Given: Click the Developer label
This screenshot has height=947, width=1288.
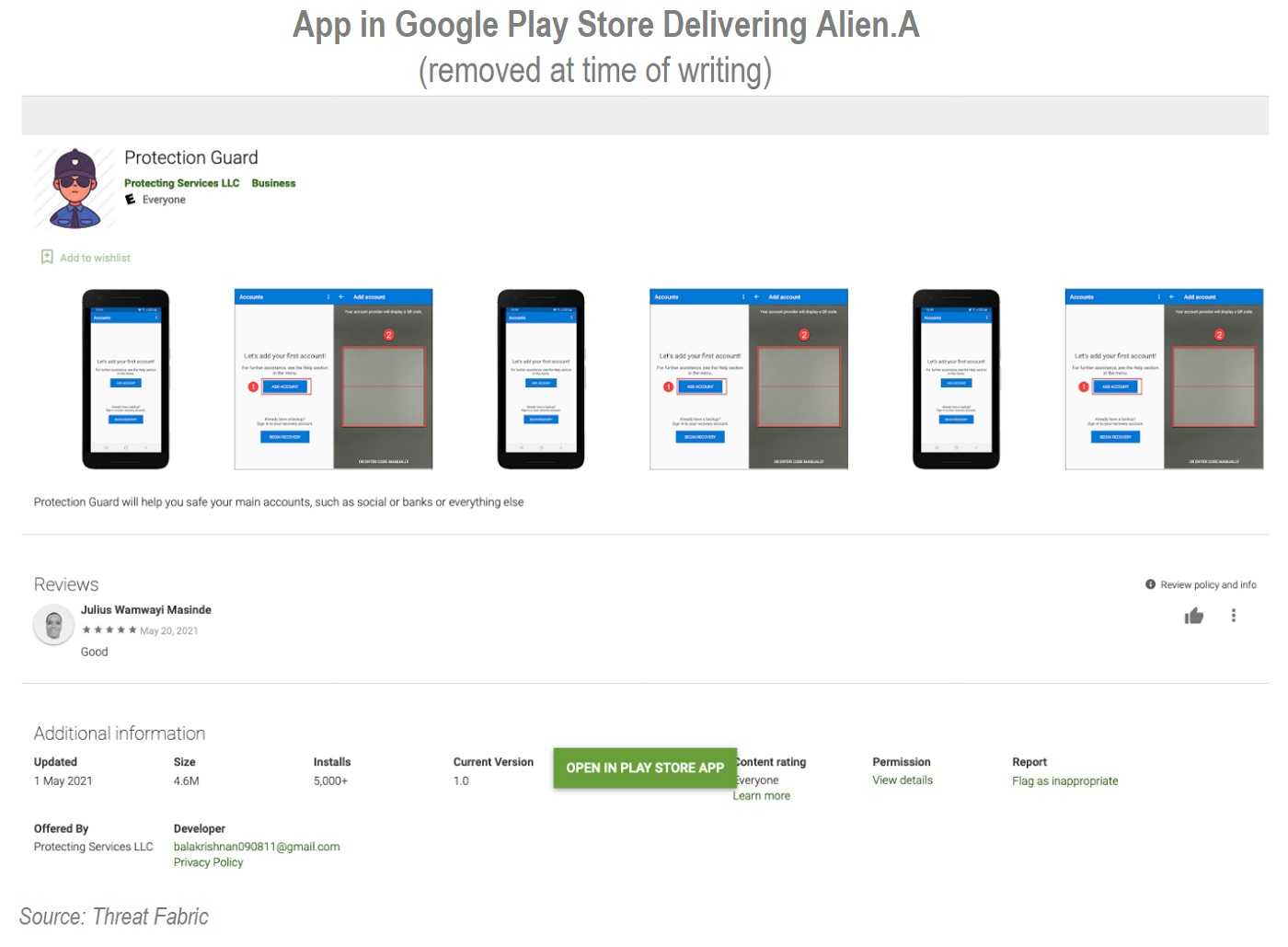Looking at the screenshot, I should (x=200, y=828).
